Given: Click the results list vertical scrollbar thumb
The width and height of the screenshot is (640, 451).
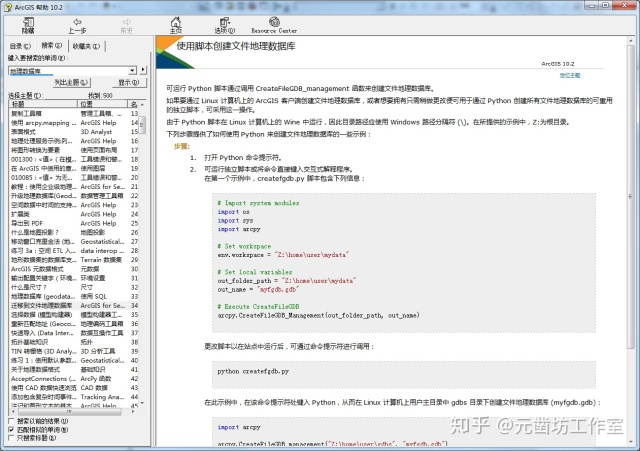Looking at the screenshot, I should pos(142,125).
